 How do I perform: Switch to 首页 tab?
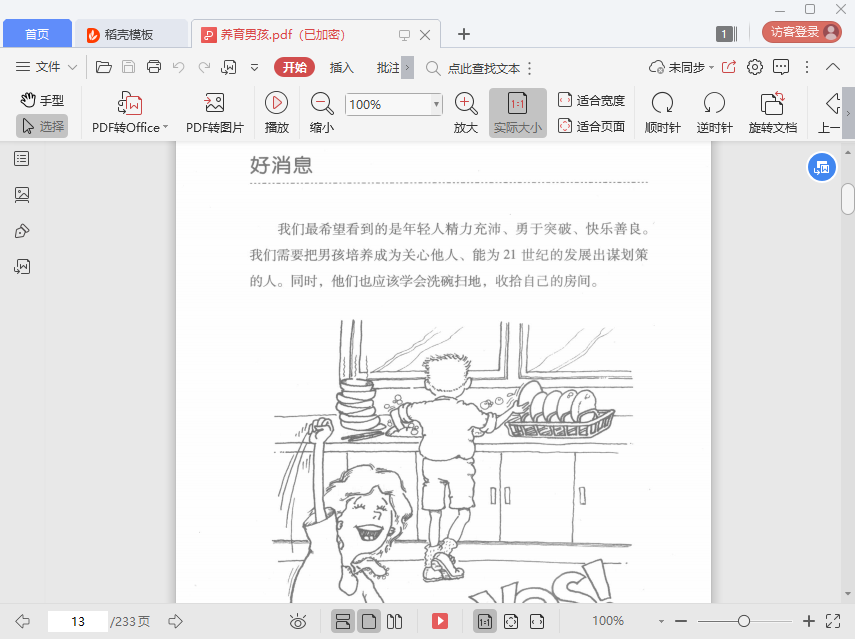click(37, 34)
